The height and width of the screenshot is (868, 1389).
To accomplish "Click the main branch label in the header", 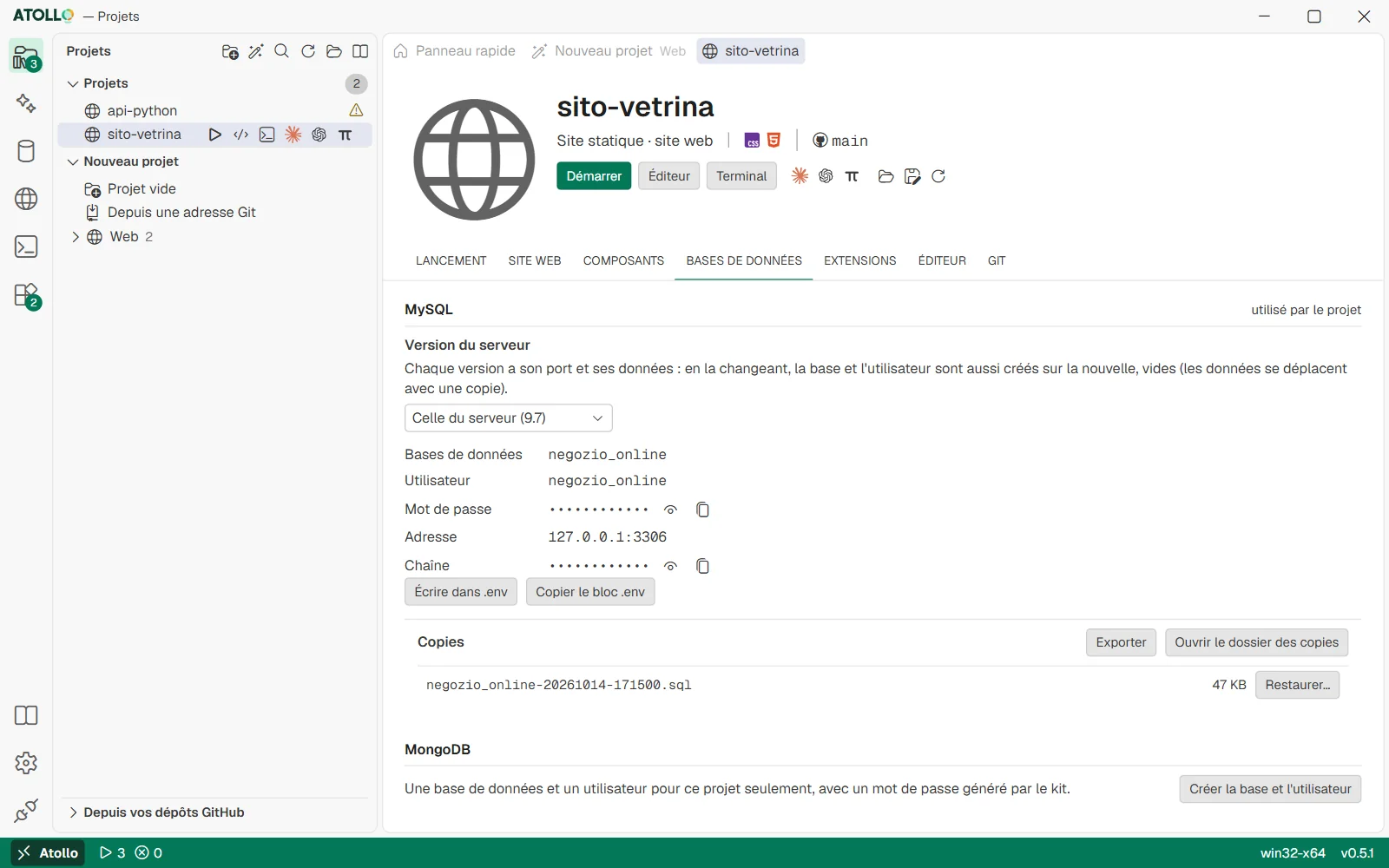I will click(840, 141).
